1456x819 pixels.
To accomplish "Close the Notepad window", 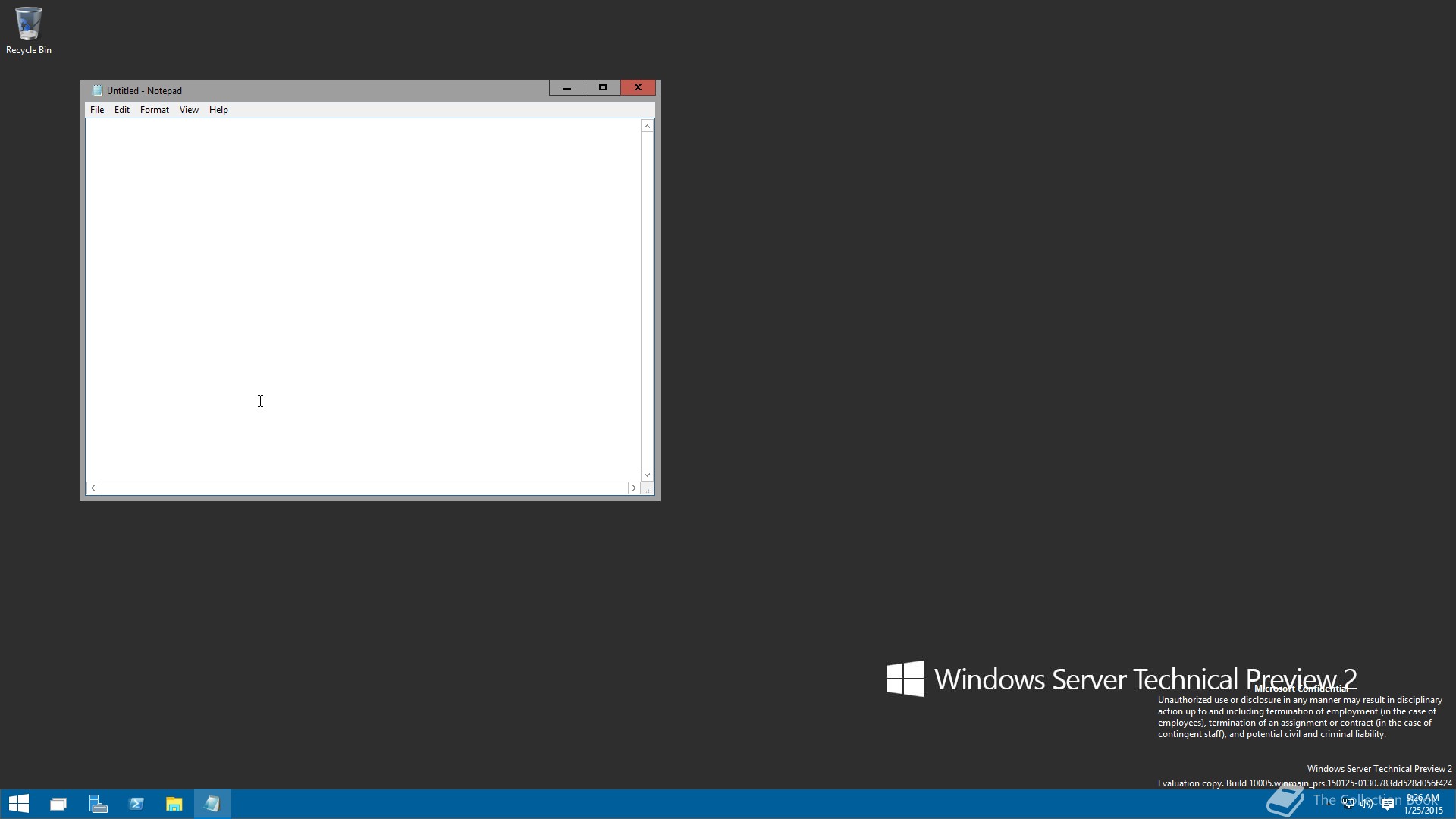I will (x=638, y=88).
